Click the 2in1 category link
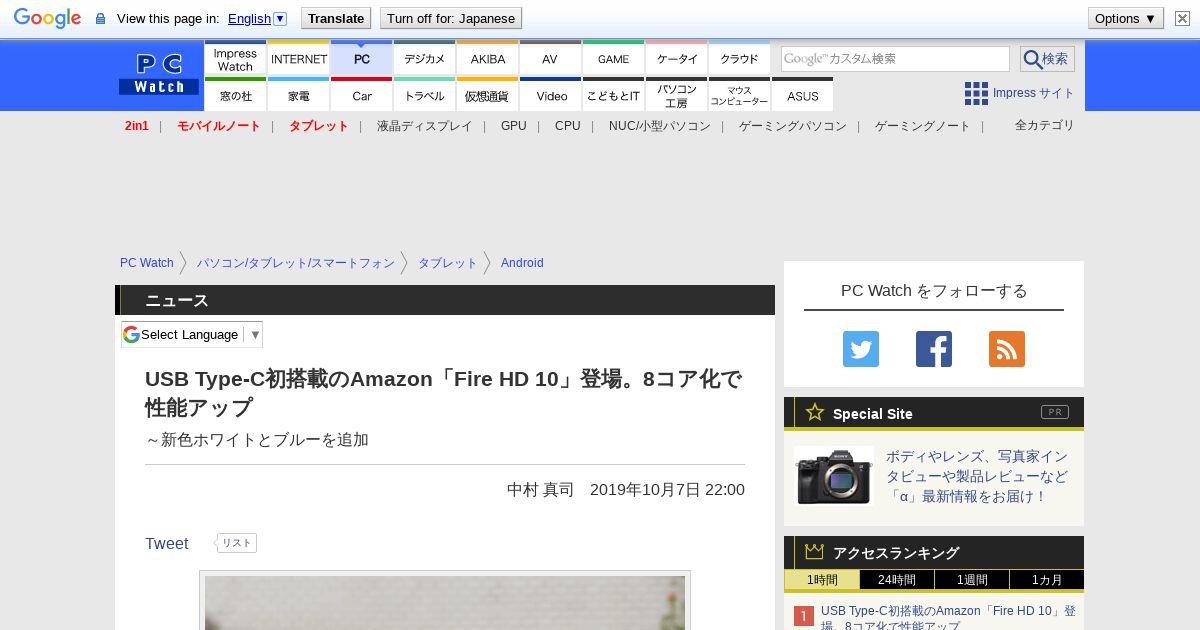 pyautogui.click(x=137, y=126)
